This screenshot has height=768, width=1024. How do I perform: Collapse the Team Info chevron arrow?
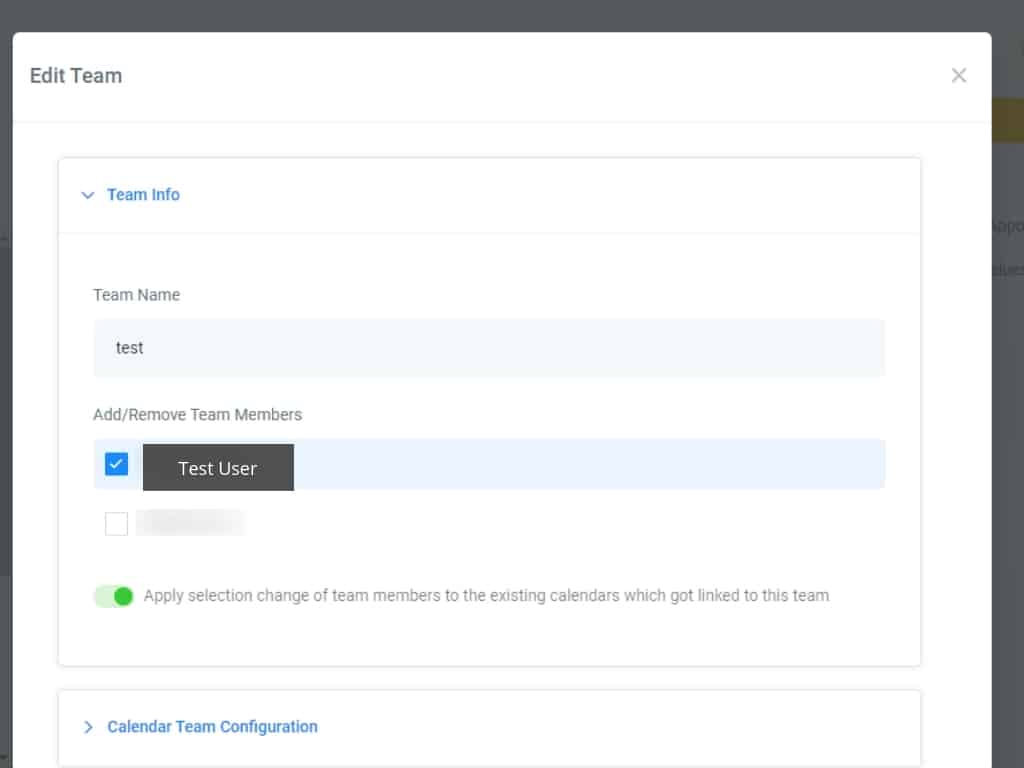88,195
